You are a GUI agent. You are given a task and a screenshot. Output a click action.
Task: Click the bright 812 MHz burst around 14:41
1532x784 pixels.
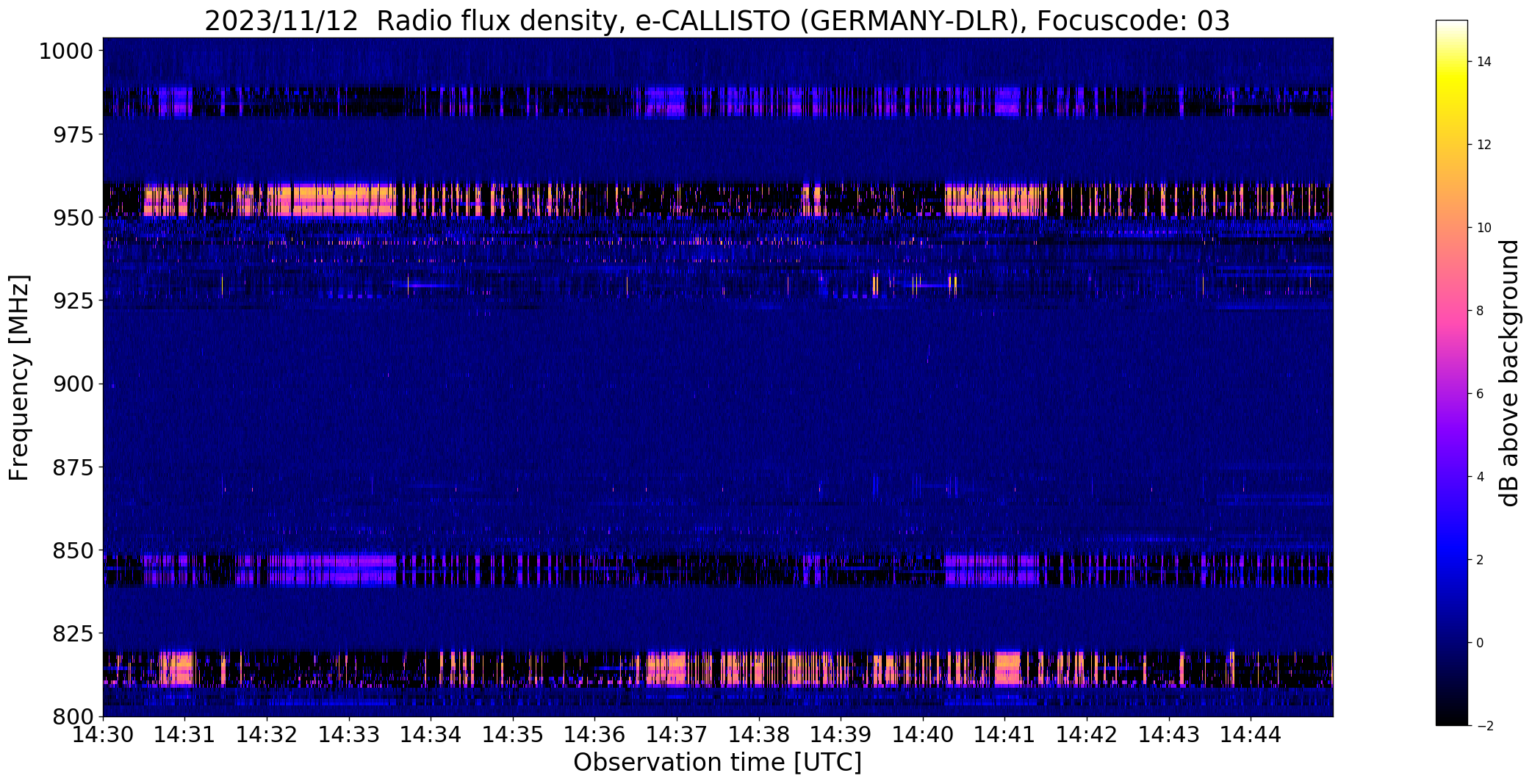pyautogui.click(x=1007, y=668)
